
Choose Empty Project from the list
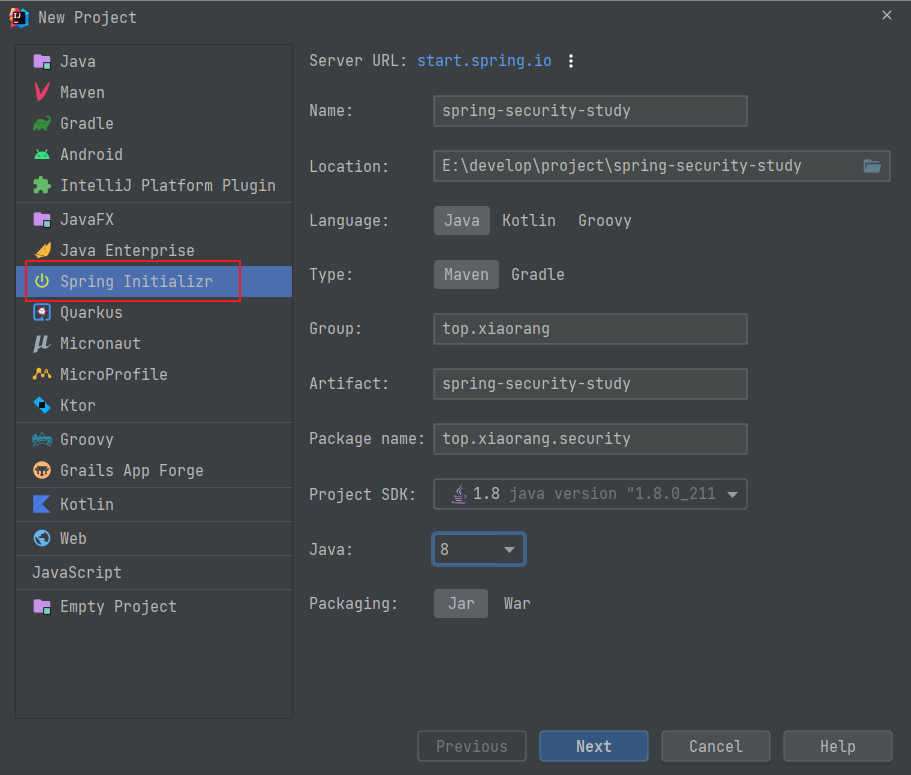[117, 606]
